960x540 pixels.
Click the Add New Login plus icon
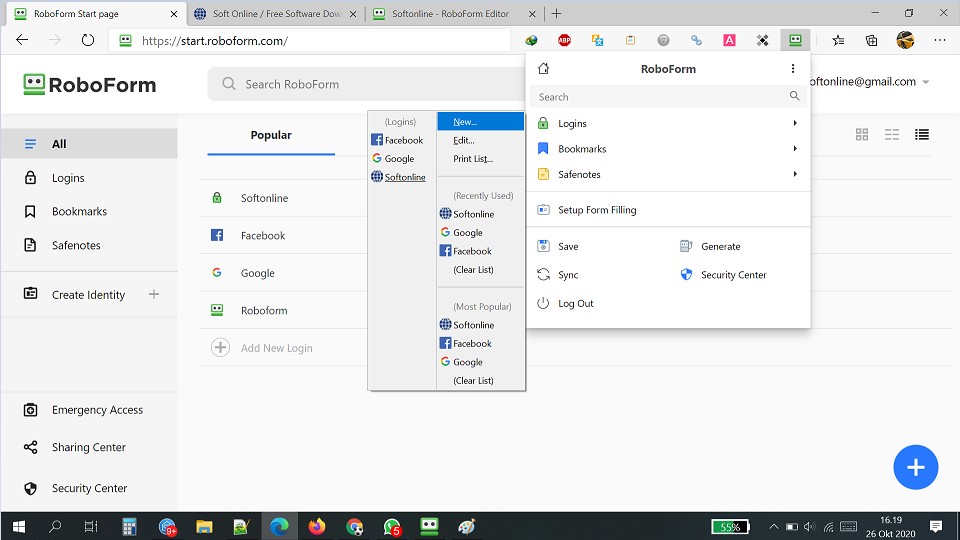(x=220, y=348)
